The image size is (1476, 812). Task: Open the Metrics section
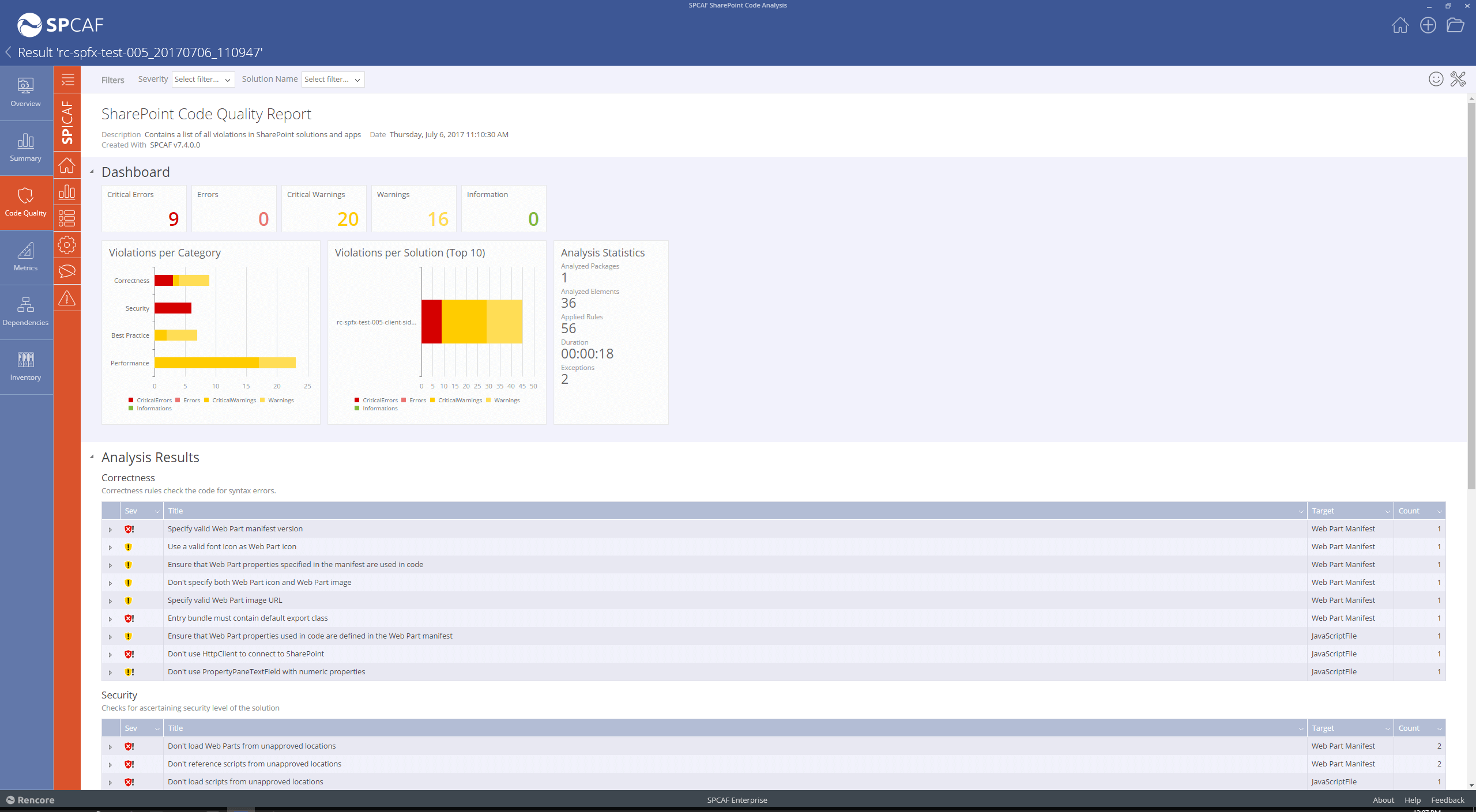[x=26, y=257]
